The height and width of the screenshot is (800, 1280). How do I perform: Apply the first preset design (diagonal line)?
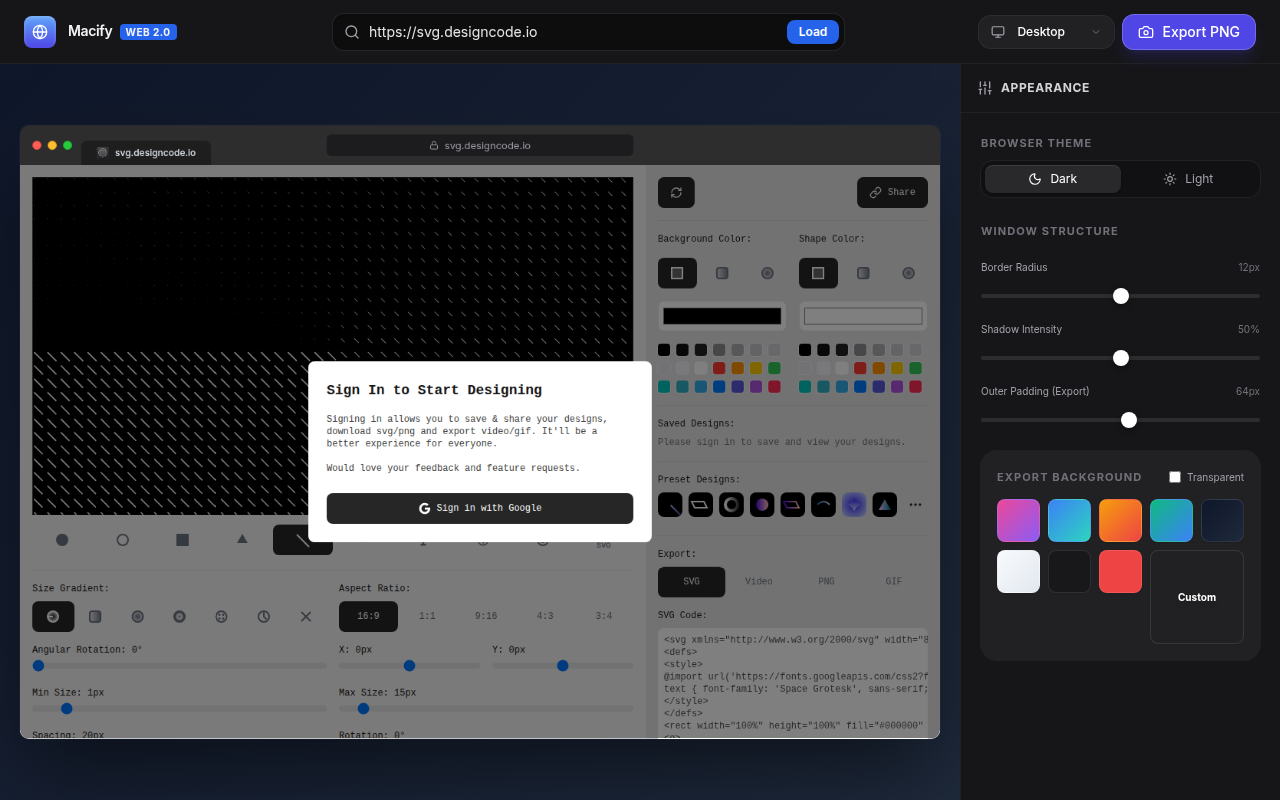click(x=670, y=505)
